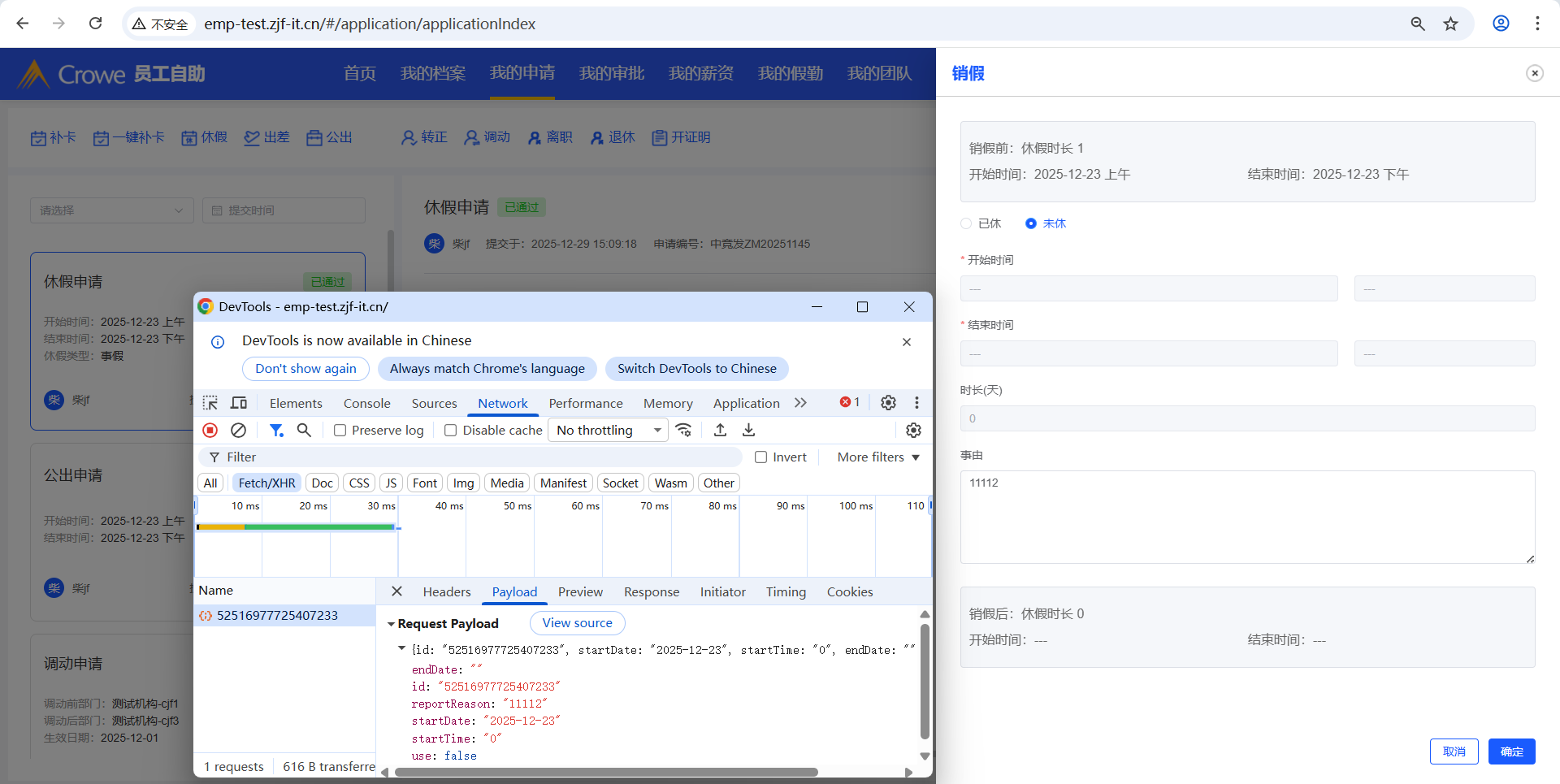Clear the network log
Screen dimensions: 1560x784
tap(238, 431)
